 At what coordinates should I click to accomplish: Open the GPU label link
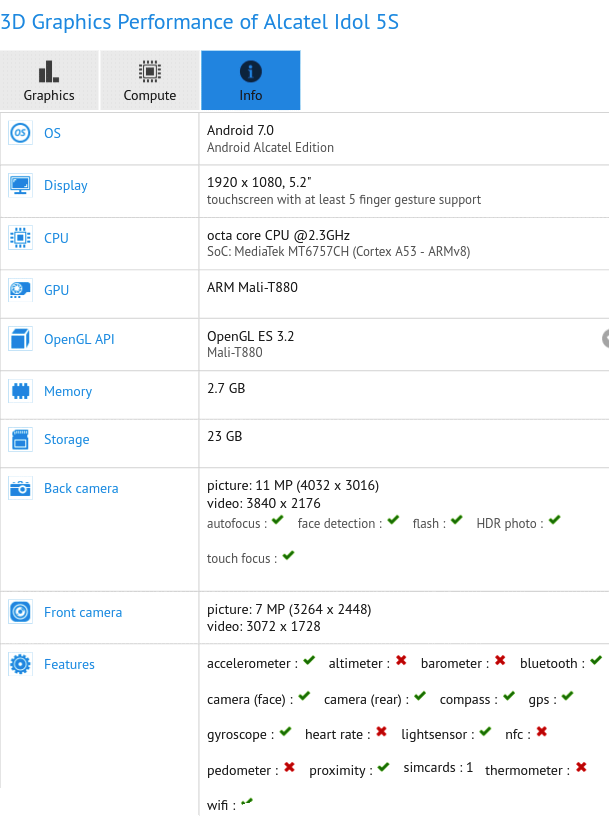56,290
